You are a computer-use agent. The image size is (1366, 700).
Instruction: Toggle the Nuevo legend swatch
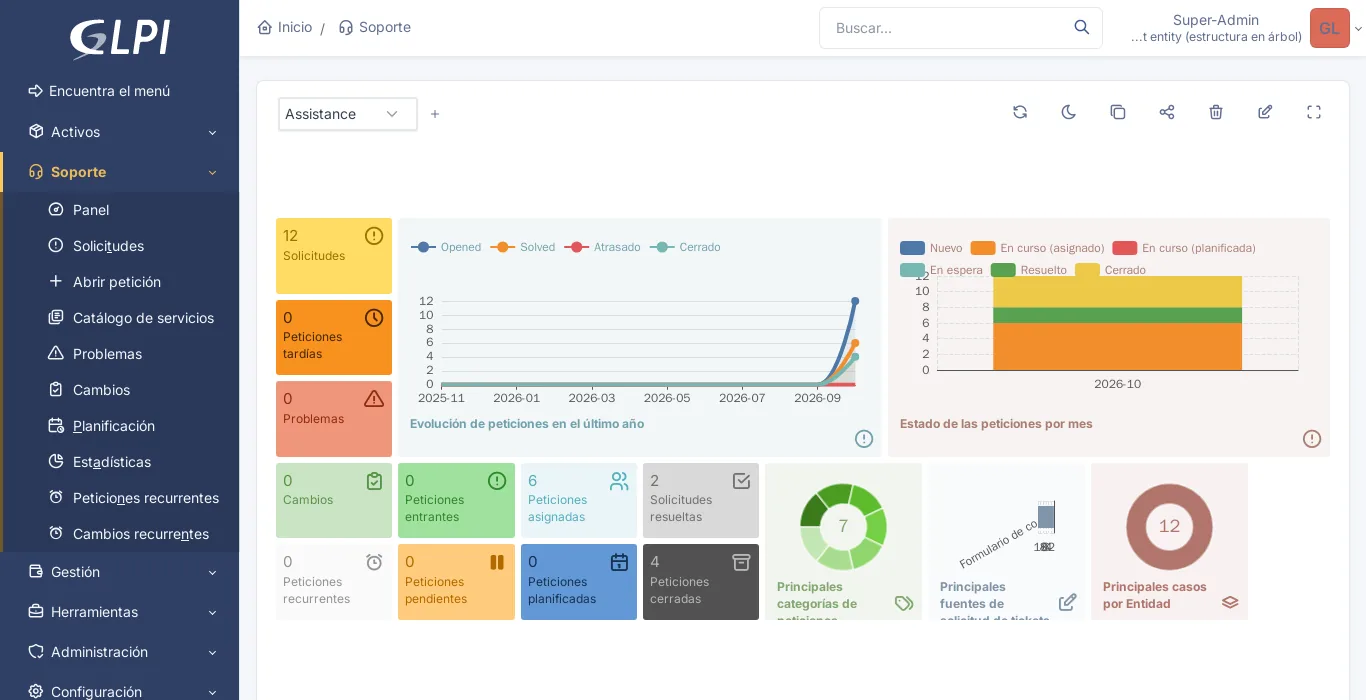912,248
